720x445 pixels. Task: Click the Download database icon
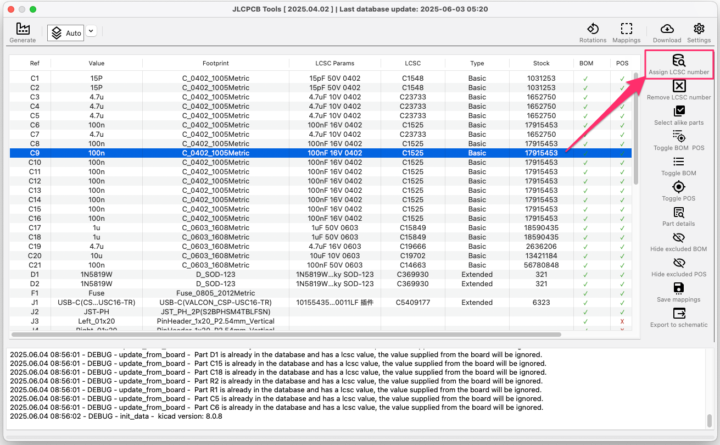[667, 31]
